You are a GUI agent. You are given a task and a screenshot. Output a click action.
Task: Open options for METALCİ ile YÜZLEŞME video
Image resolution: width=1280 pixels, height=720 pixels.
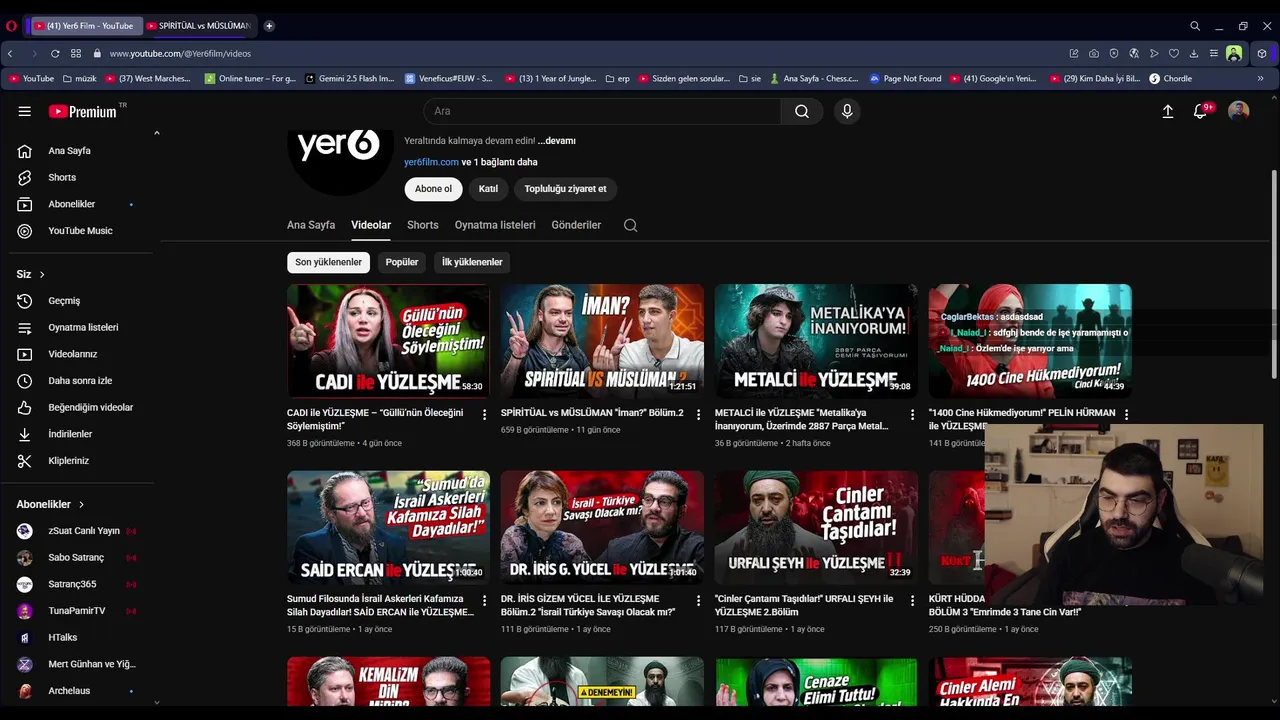pyautogui.click(x=912, y=414)
